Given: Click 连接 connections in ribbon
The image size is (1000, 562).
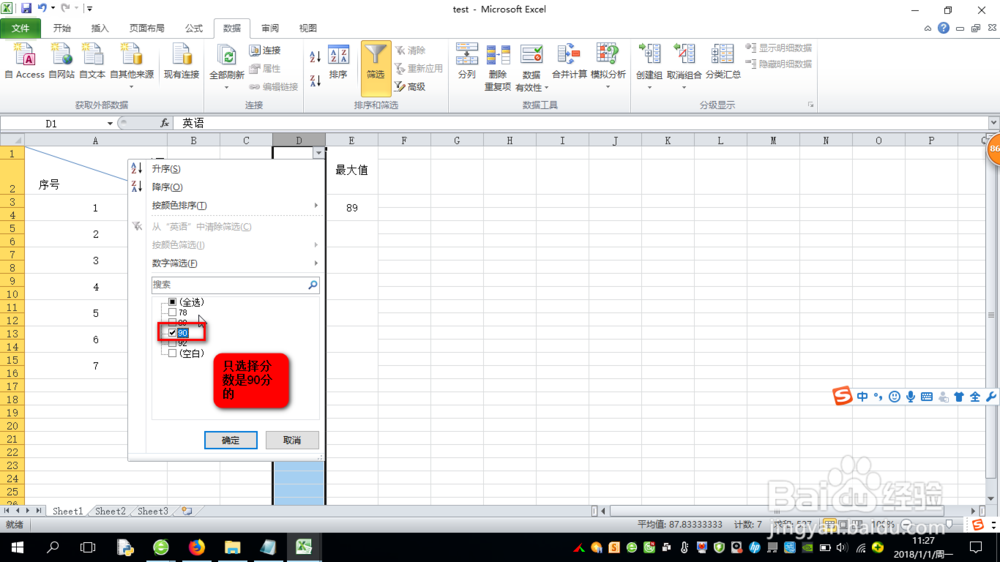Looking at the screenshot, I should (265, 50).
